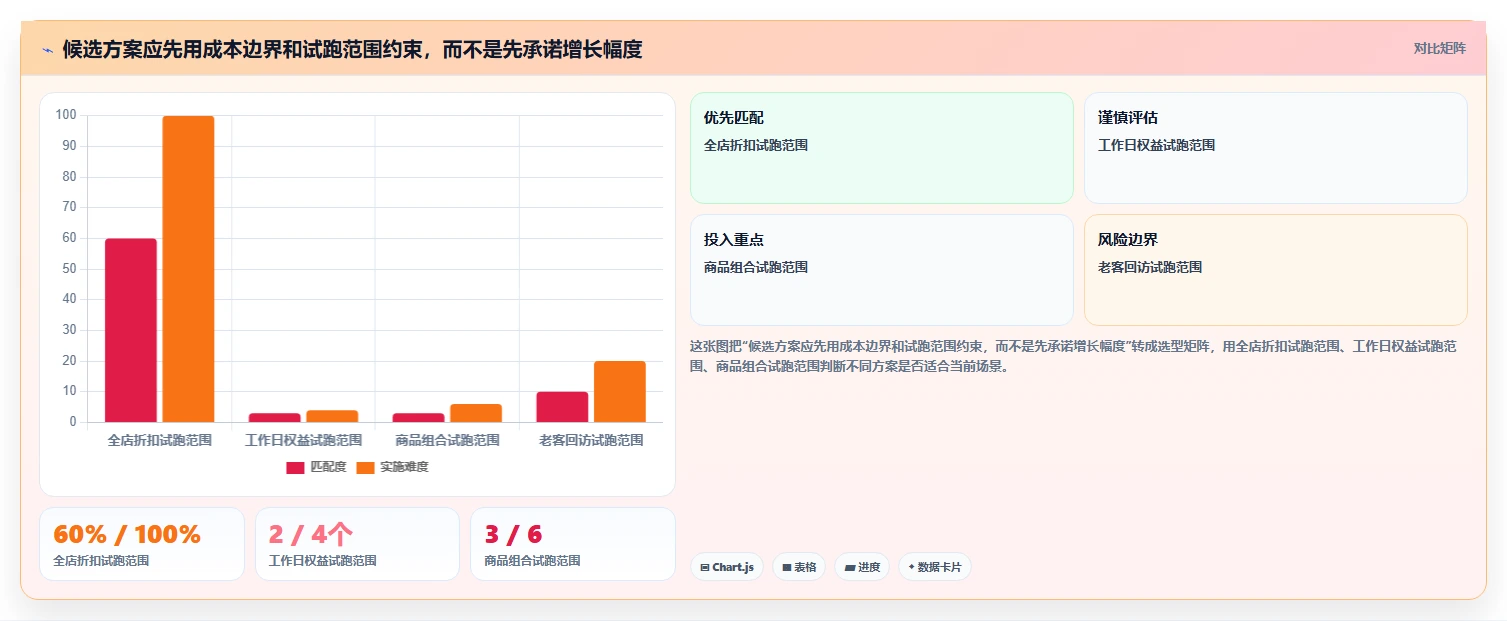
Task: Open the 投入重点 matrix card
Action: [x=882, y=270]
